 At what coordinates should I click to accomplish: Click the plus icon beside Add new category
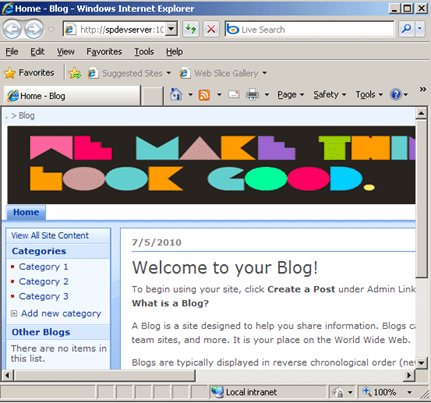coord(14,313)
